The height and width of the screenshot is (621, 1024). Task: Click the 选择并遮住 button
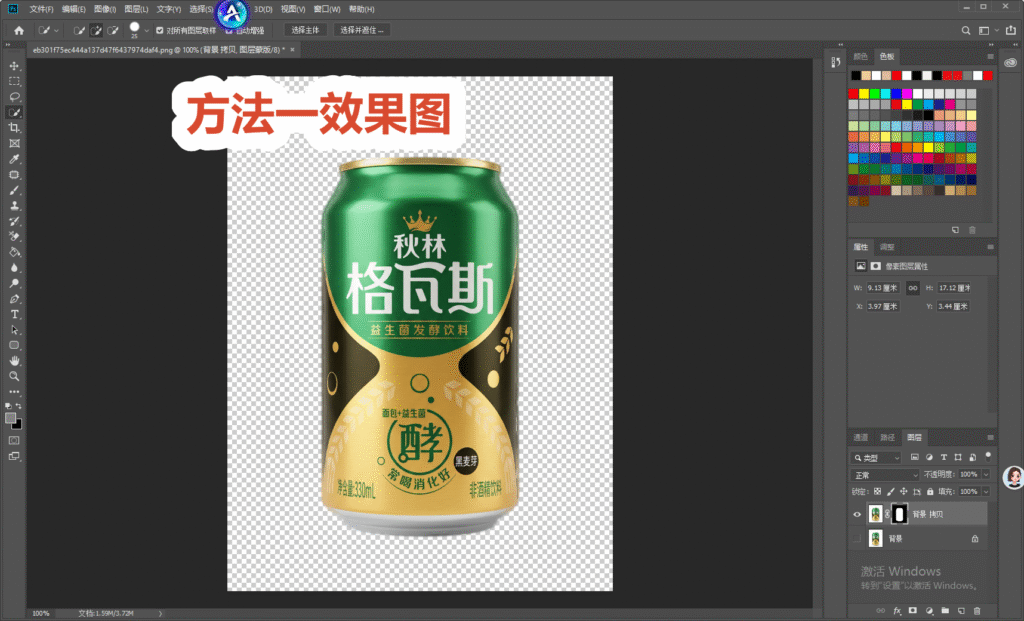[362, 30]
